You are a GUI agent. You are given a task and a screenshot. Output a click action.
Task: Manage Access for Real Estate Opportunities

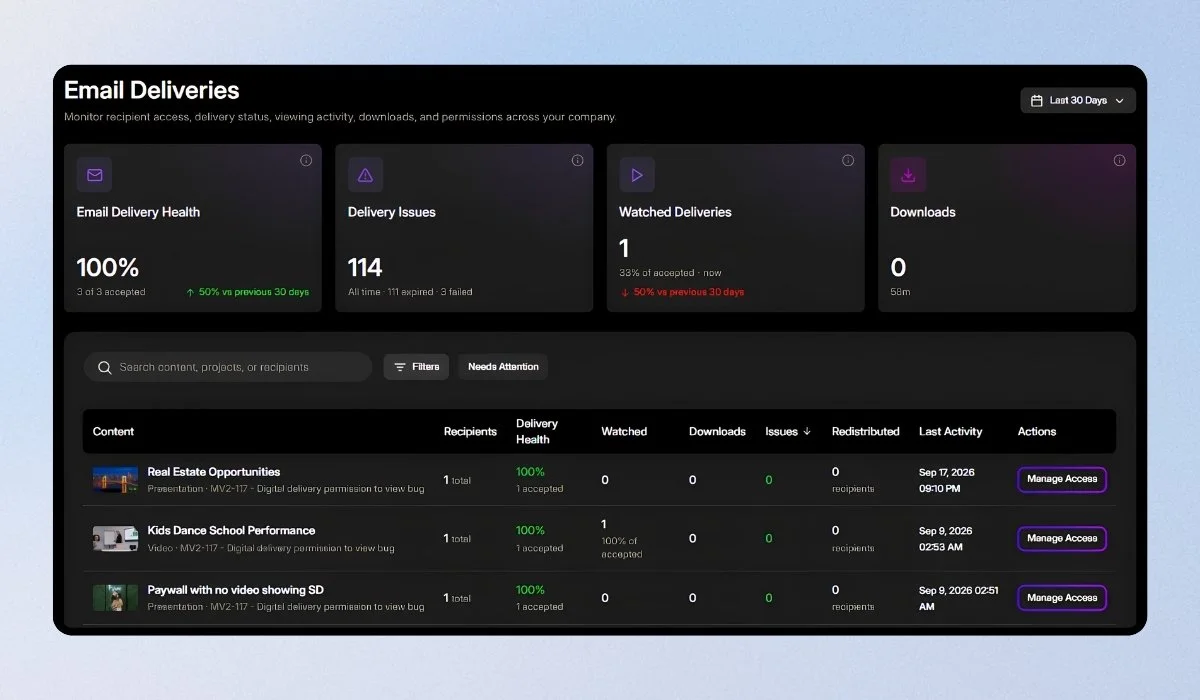1062,479
